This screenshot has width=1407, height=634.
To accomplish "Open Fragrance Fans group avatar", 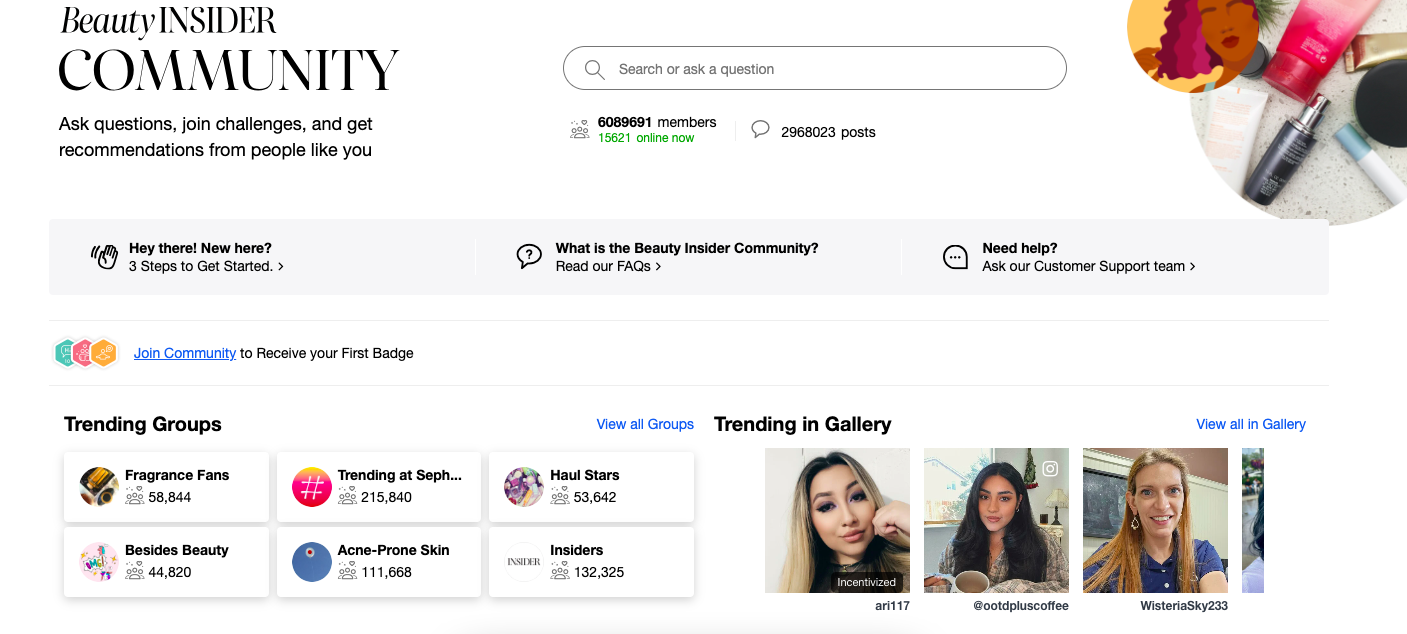I will point(99,487).
